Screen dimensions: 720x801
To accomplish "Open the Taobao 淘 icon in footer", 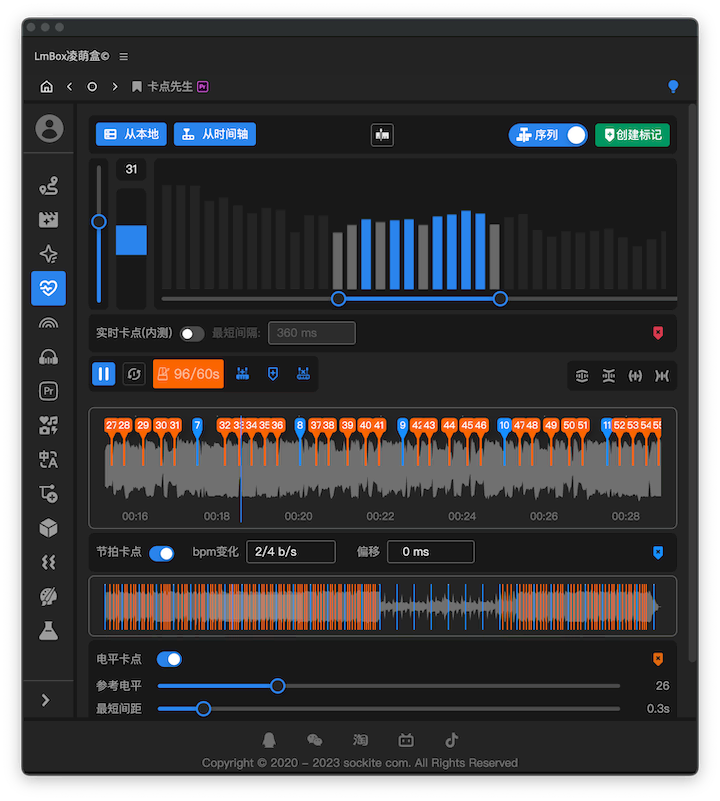I will 360,740.
